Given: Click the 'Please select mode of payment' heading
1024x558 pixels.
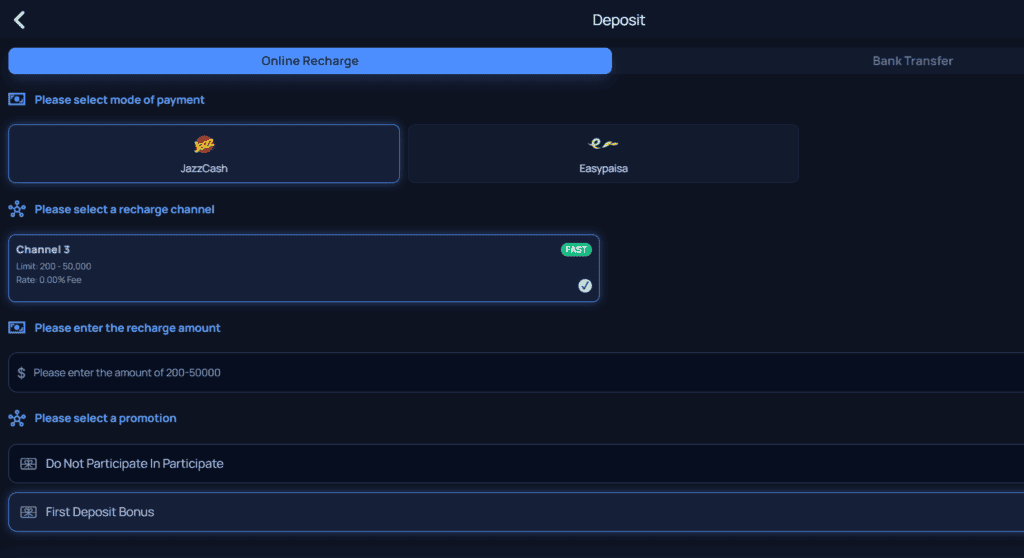Looking at the screenshot, I should [x=120, y=99].
